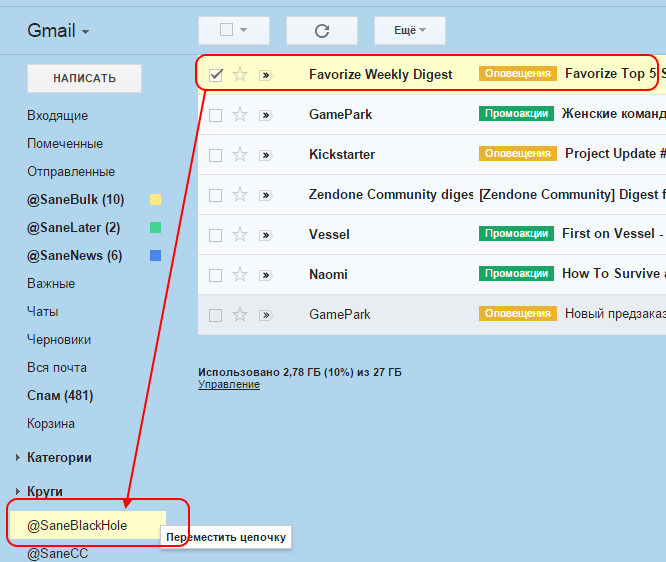This screenshot has width=666, height=562.
Task: Open Чаты folder
Action: 42,312
